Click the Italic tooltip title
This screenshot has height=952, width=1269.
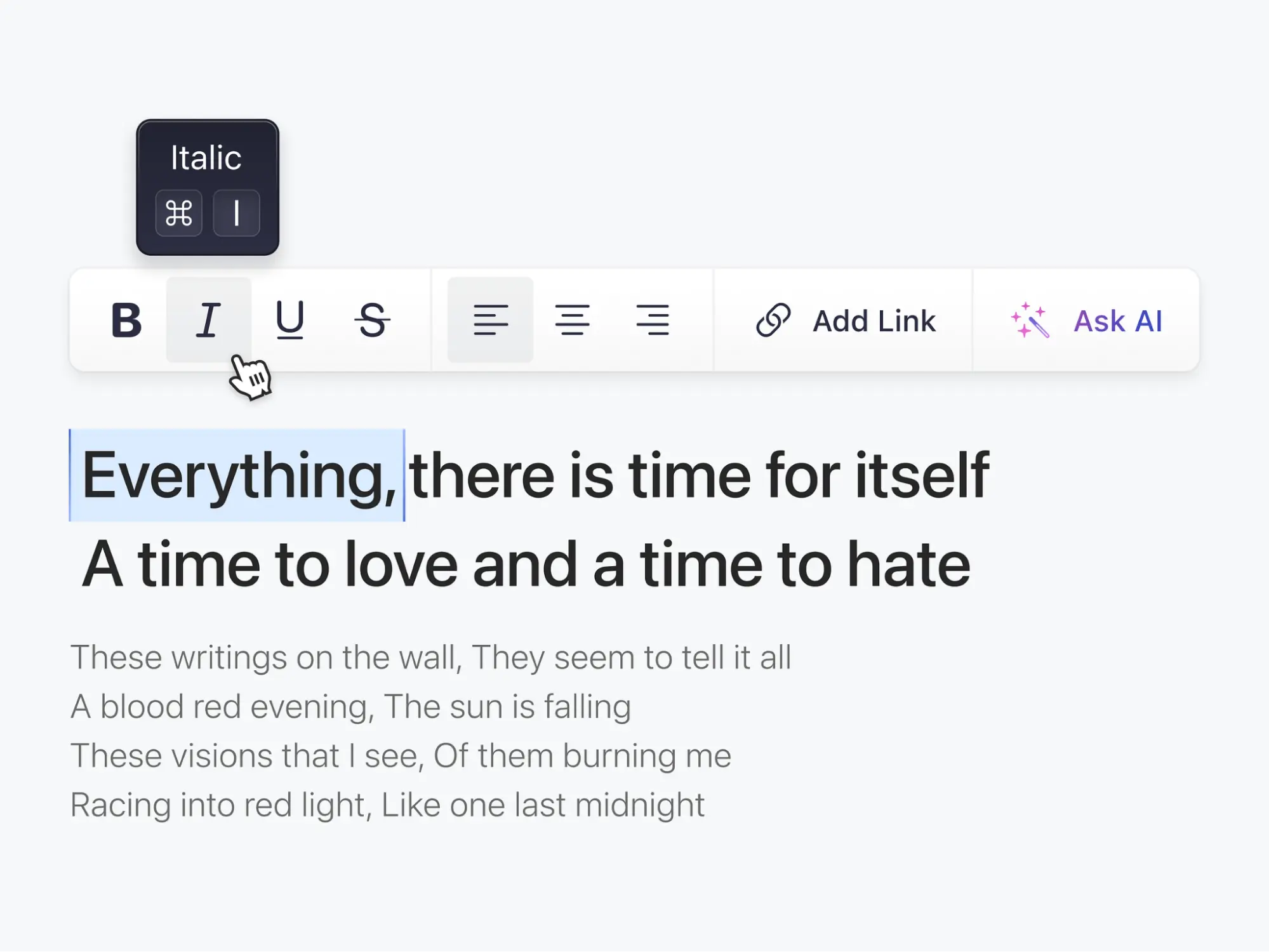pos(206,158)
